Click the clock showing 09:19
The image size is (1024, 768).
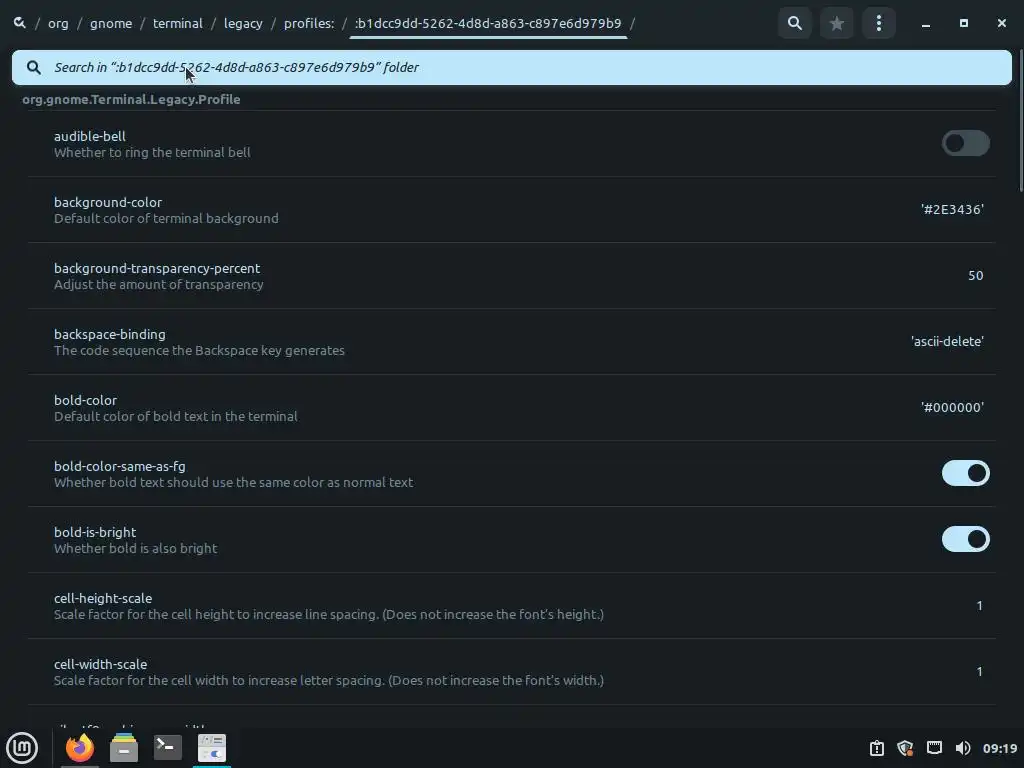click(1000, 748)
